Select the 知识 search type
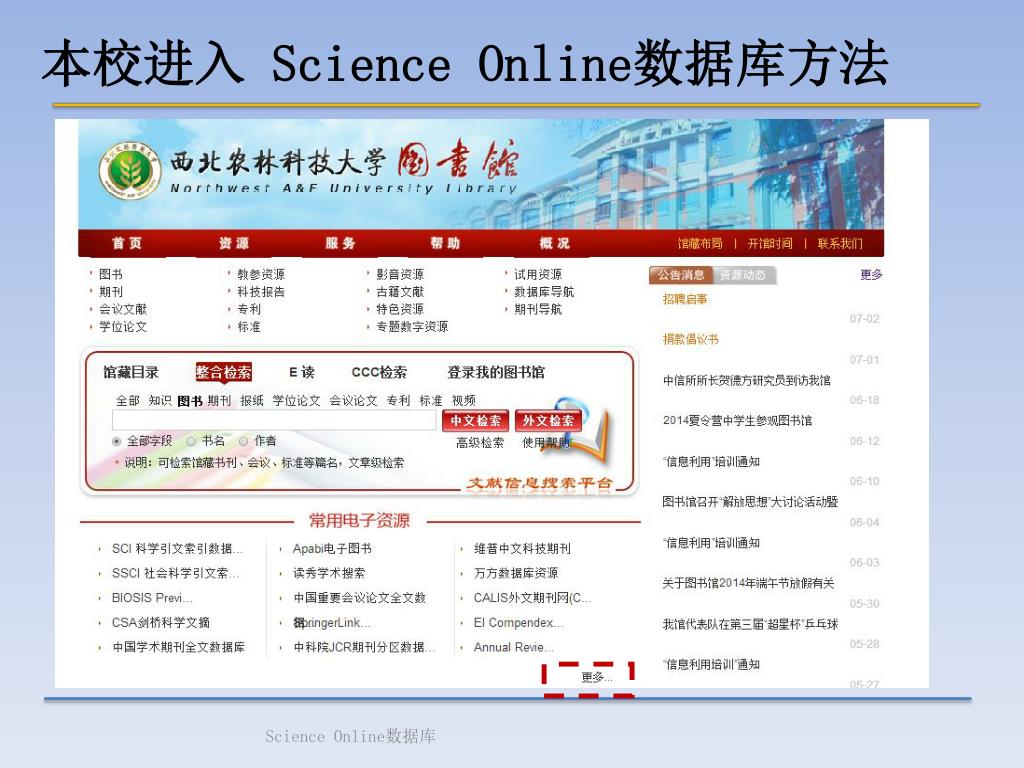 click(x=159, y=400)
